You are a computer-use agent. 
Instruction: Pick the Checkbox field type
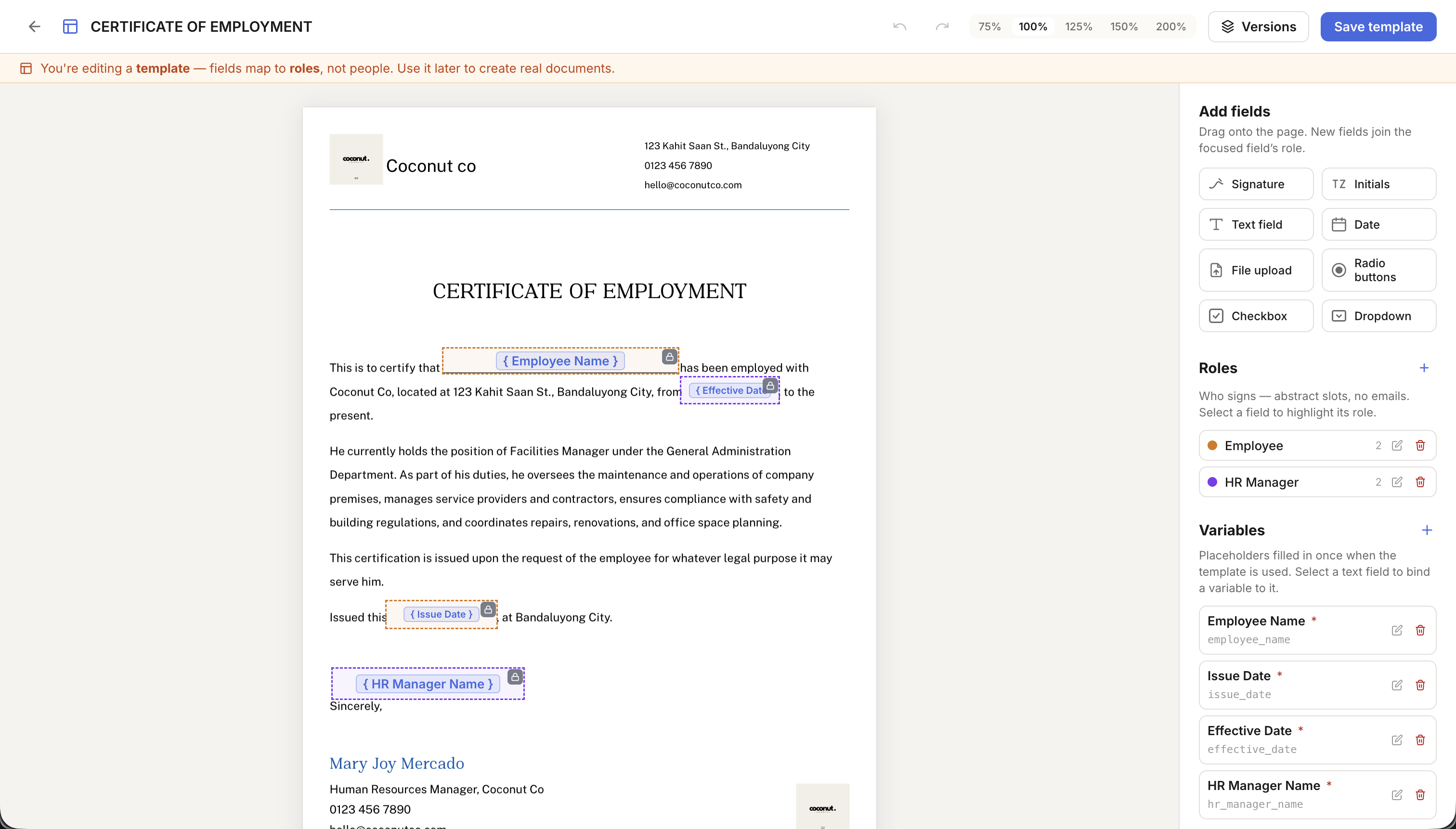(1256, 316)
